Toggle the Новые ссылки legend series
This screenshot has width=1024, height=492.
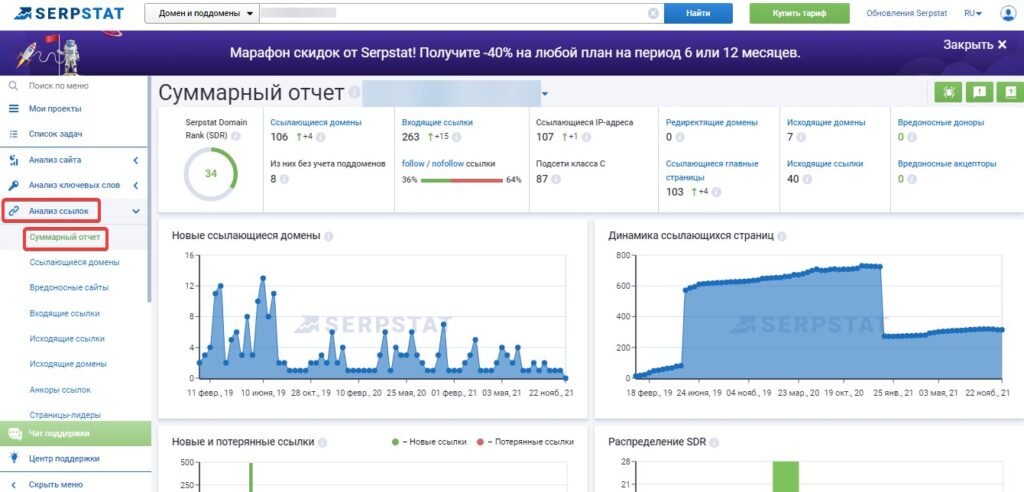pos(429,442)
